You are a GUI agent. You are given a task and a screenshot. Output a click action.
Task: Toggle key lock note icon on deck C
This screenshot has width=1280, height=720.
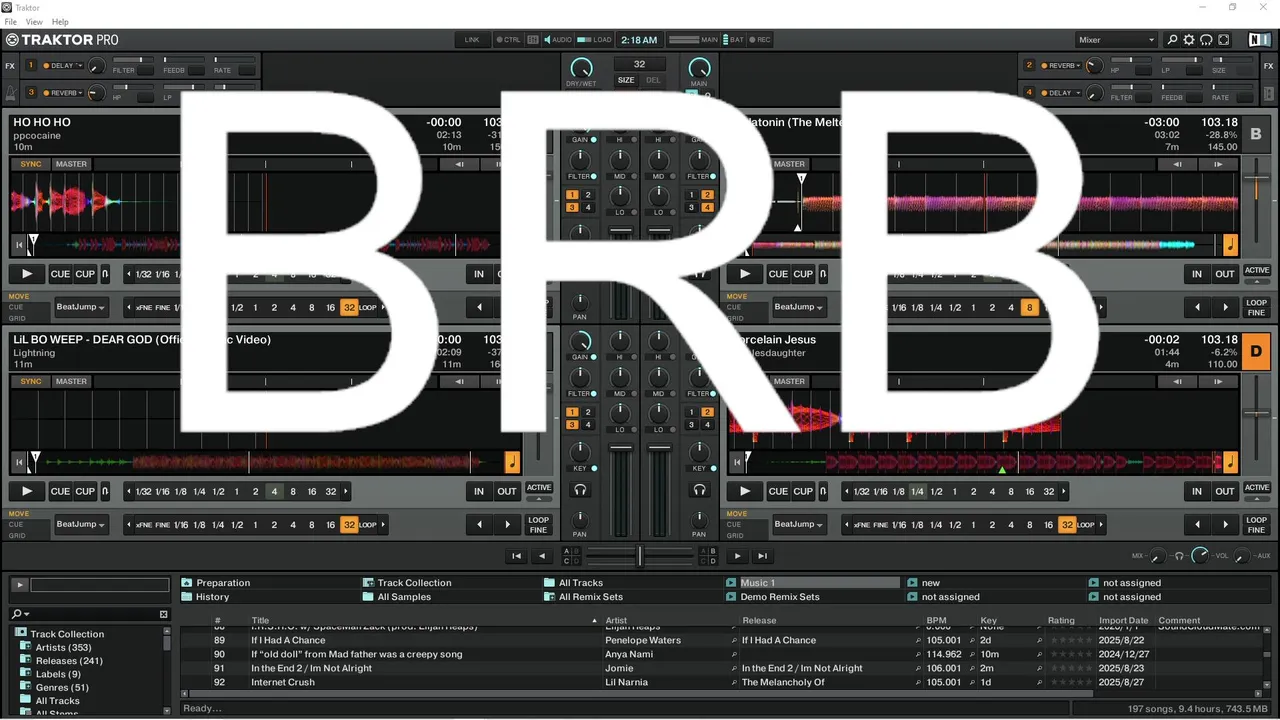pyautogui.click(x=512, y=462)
